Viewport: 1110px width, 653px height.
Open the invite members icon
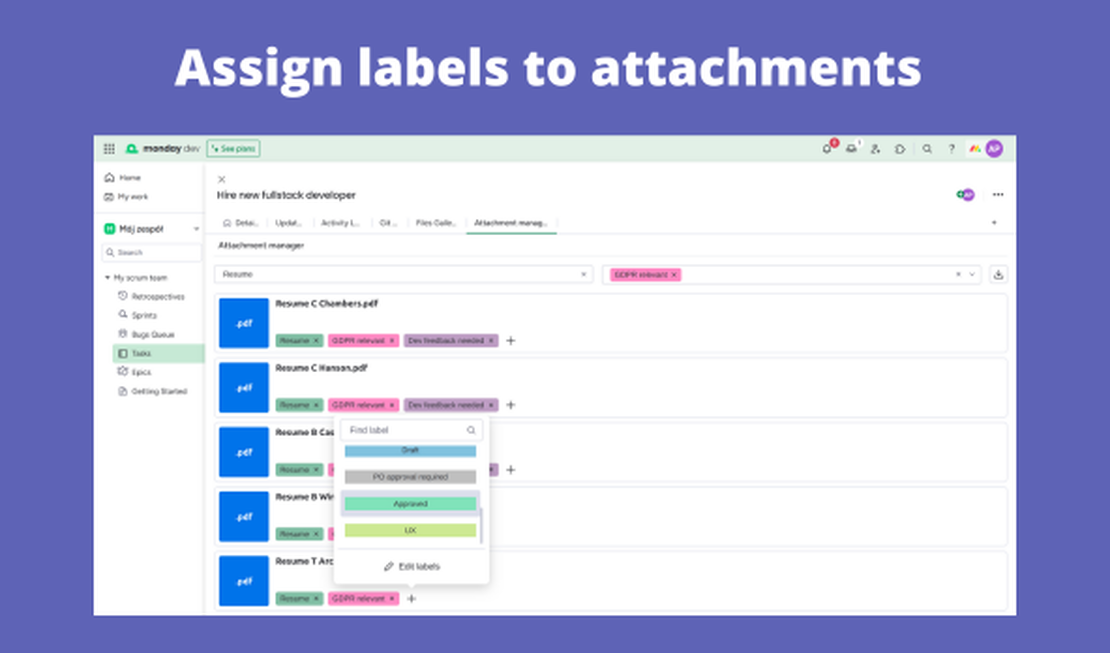coord(875,149)
